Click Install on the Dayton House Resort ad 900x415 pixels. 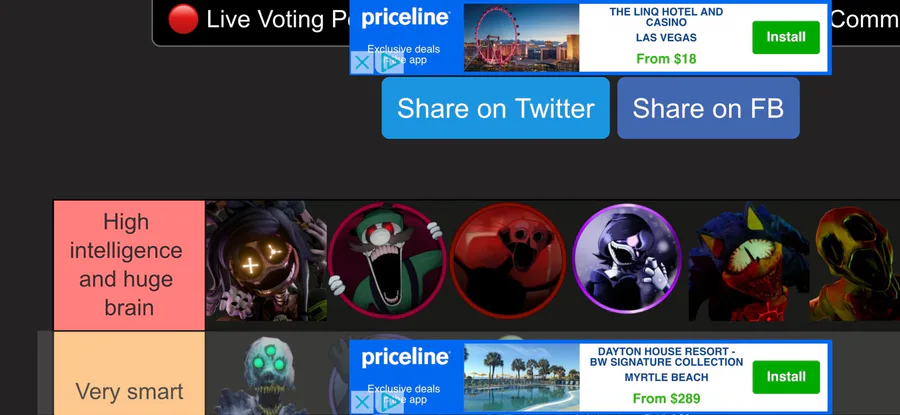pos(786,377)
